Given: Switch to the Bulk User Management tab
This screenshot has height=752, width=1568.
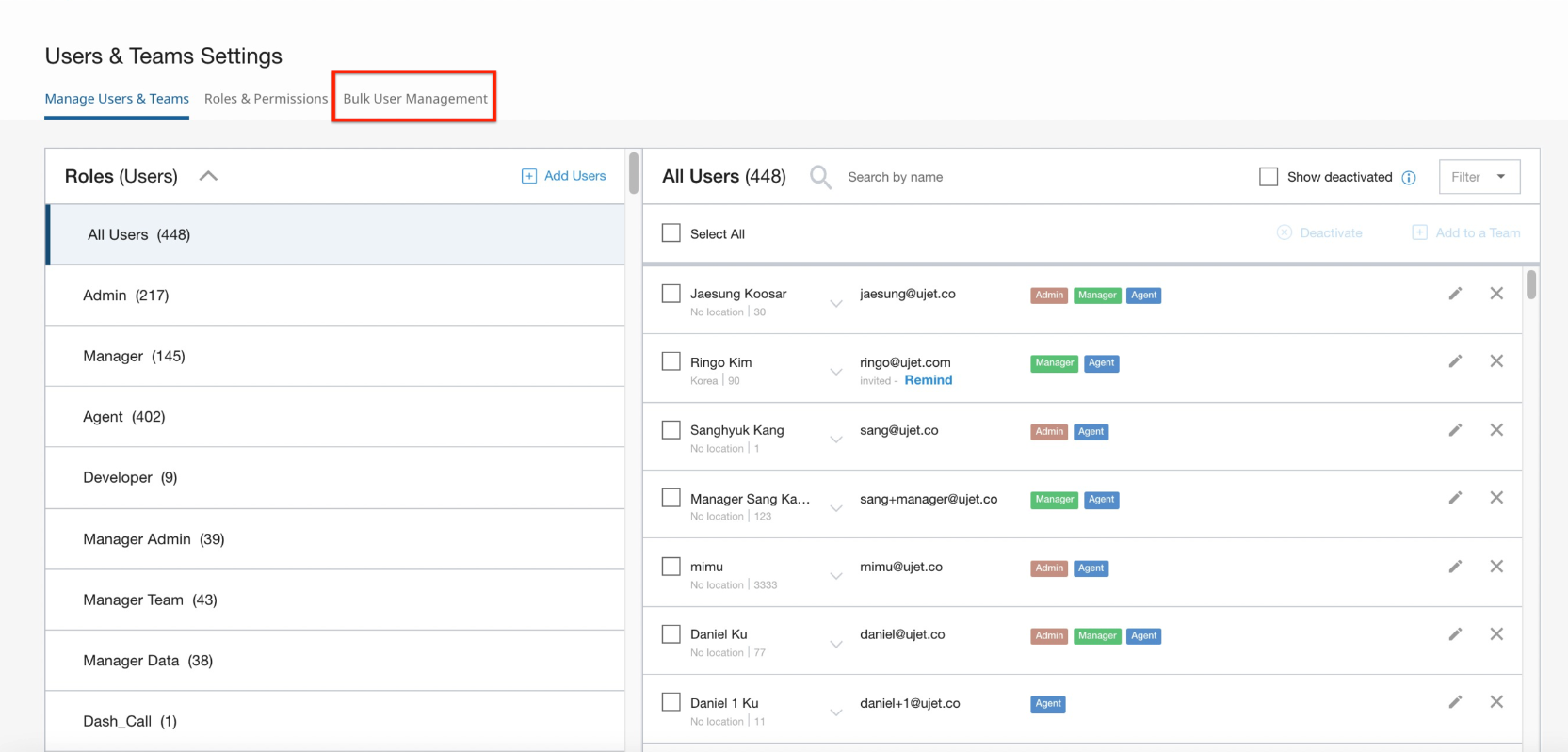Looking at the screenshot, I should (414, 98).
